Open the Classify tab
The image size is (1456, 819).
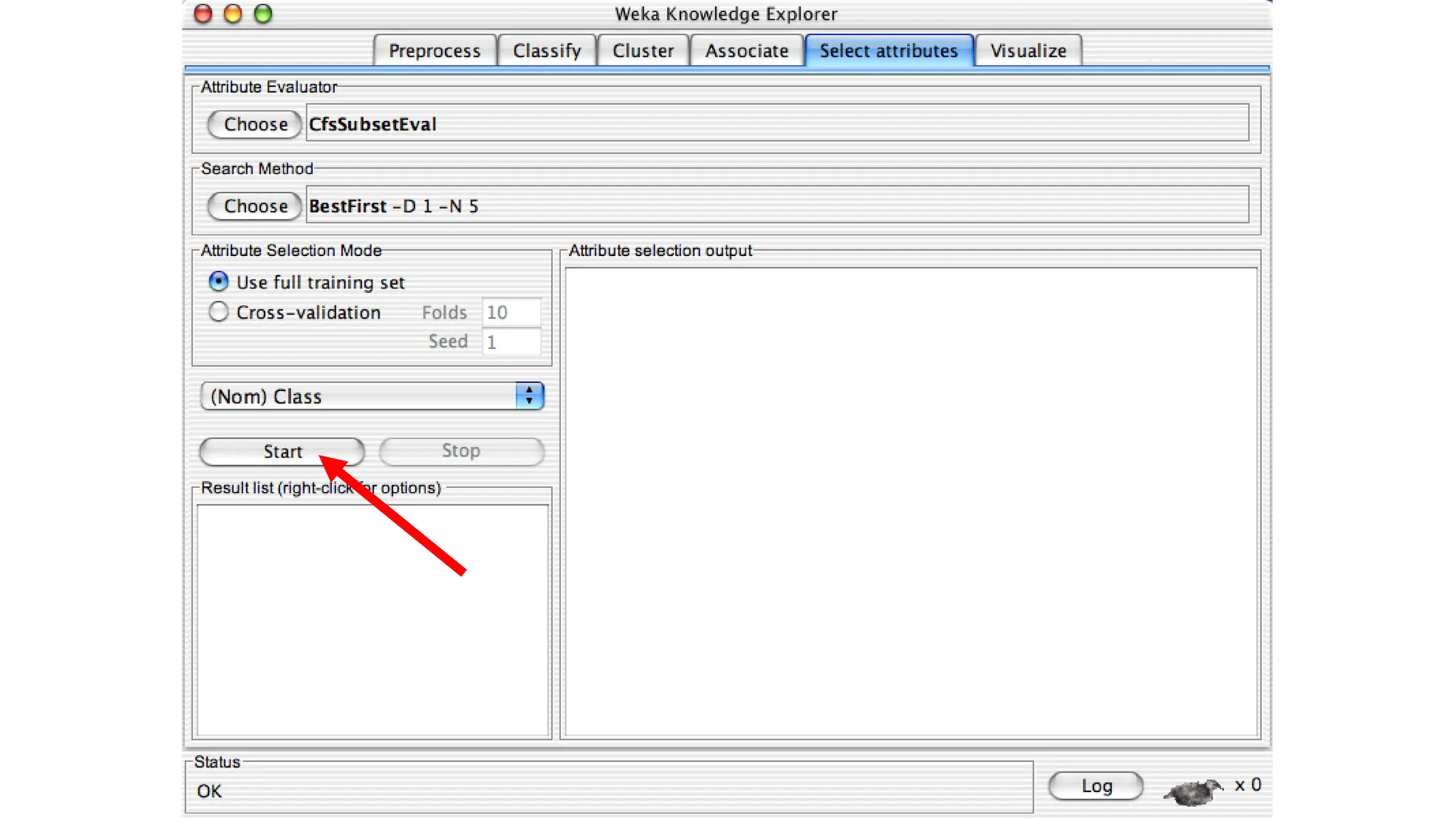(547, 51)
